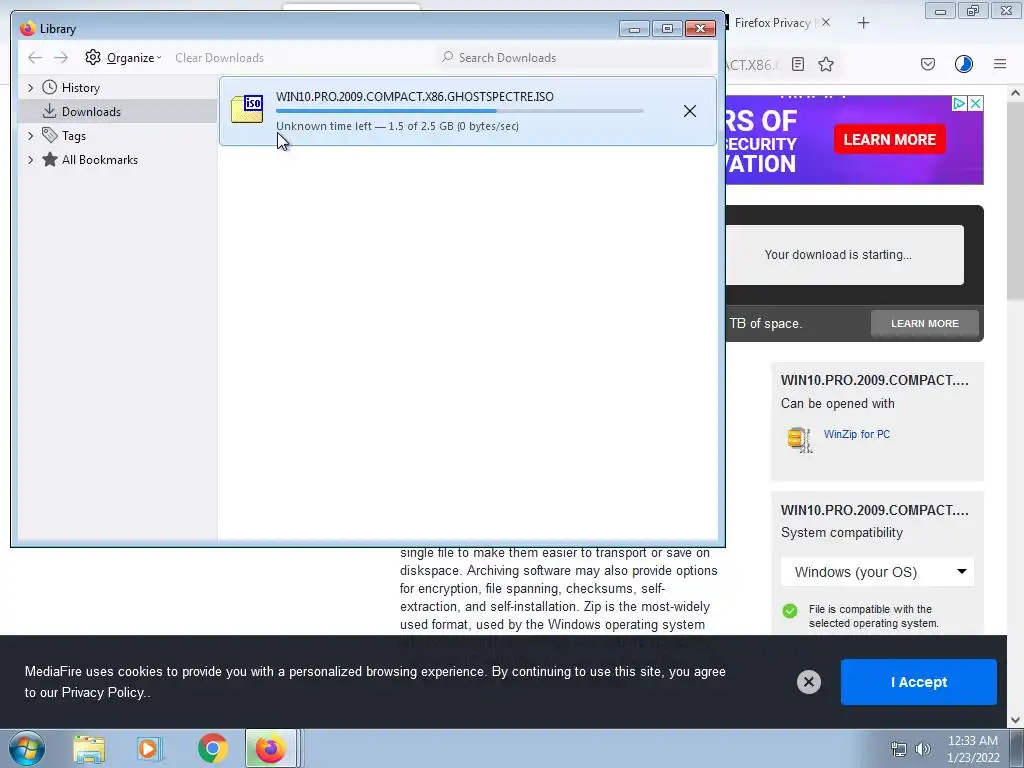Screen dimensions: 1024x768
Task: Click the network tray icon
Action: pos(899,749)
